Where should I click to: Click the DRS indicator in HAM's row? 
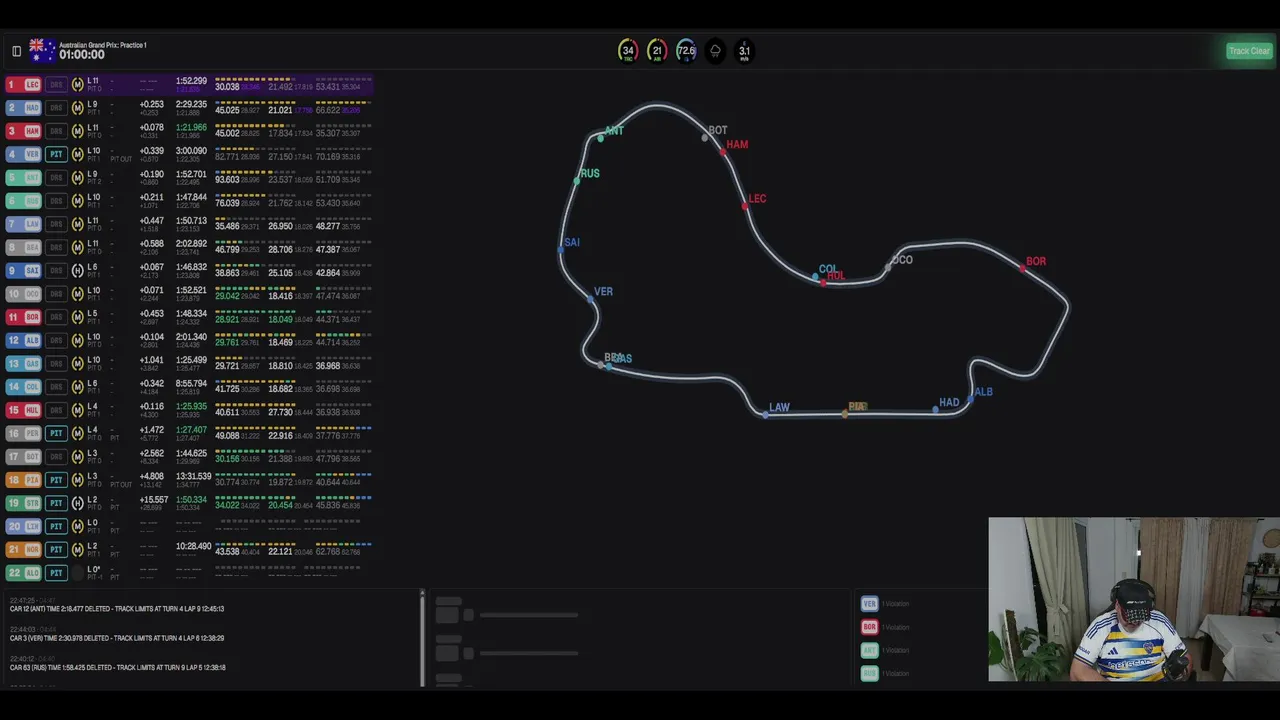[56, 131]
